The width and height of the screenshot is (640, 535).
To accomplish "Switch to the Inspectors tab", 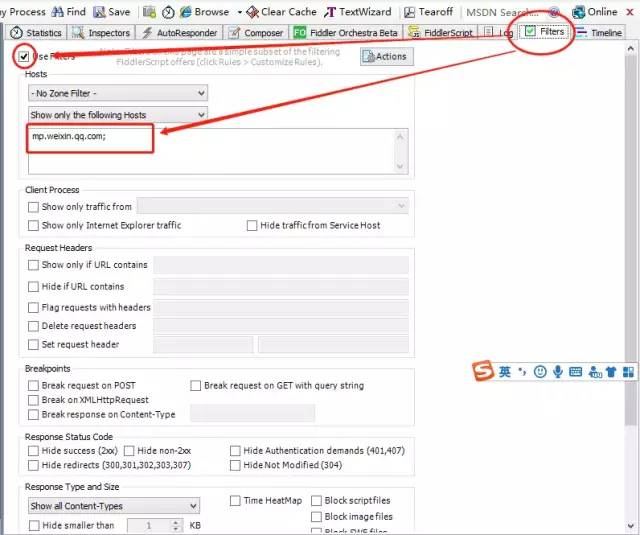I will pos(101,33).
